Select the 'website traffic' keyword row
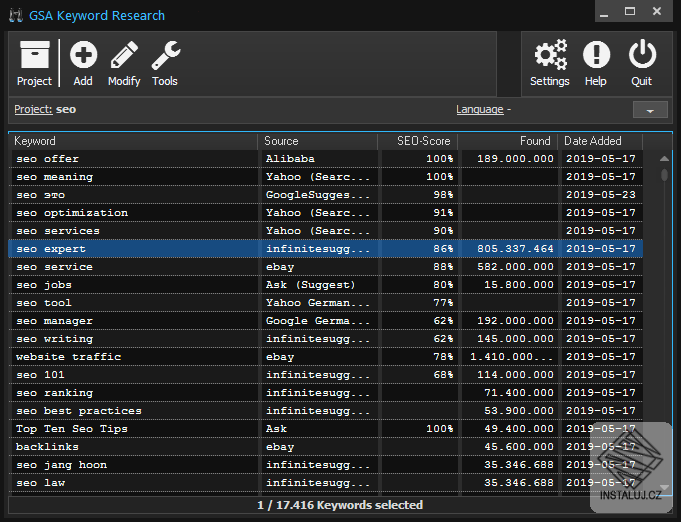Screen dimensions: 681x522 (x=326, y=357)
